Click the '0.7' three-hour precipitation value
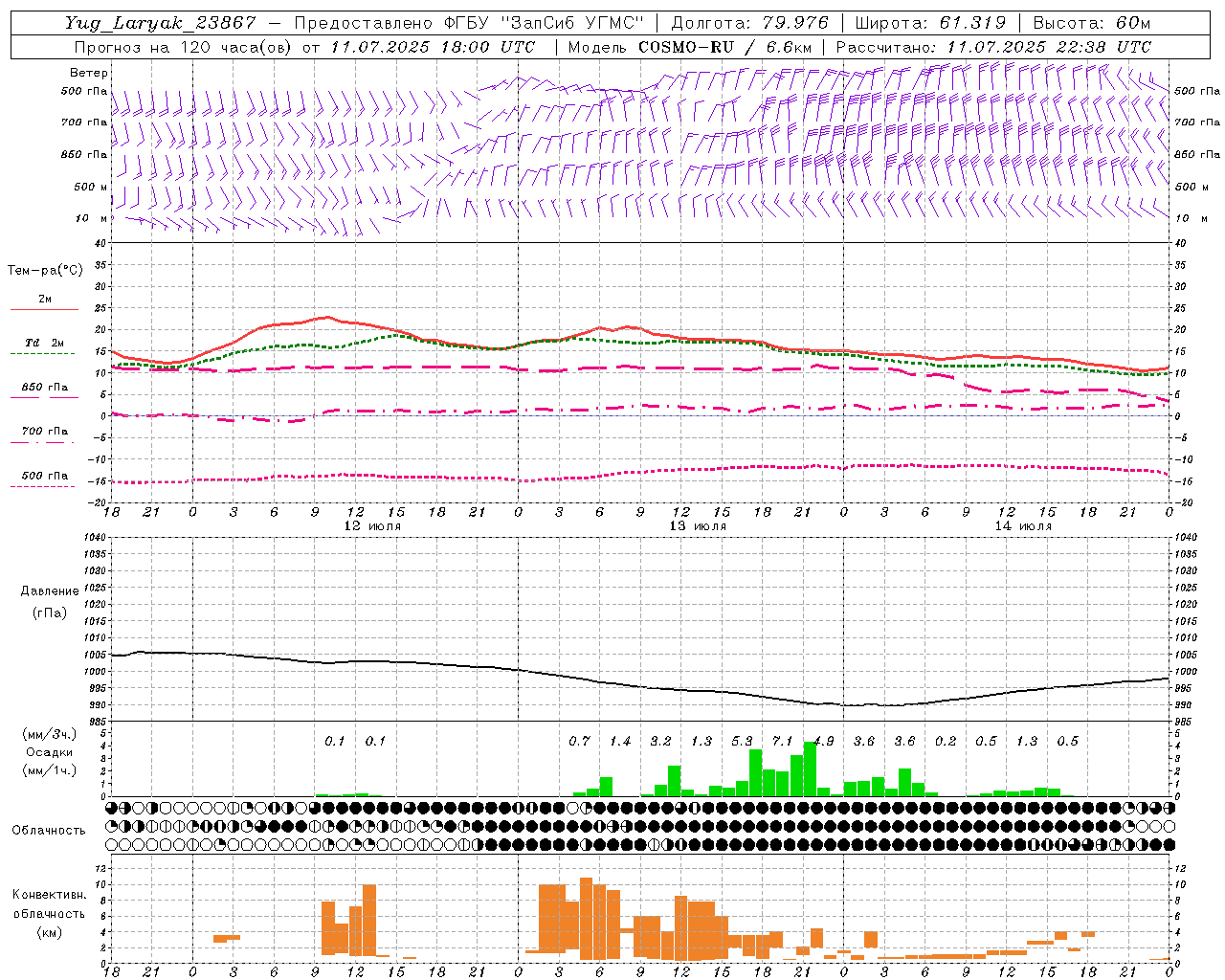The height and width of the screenshot is (980, 1225). click(579, 742)
